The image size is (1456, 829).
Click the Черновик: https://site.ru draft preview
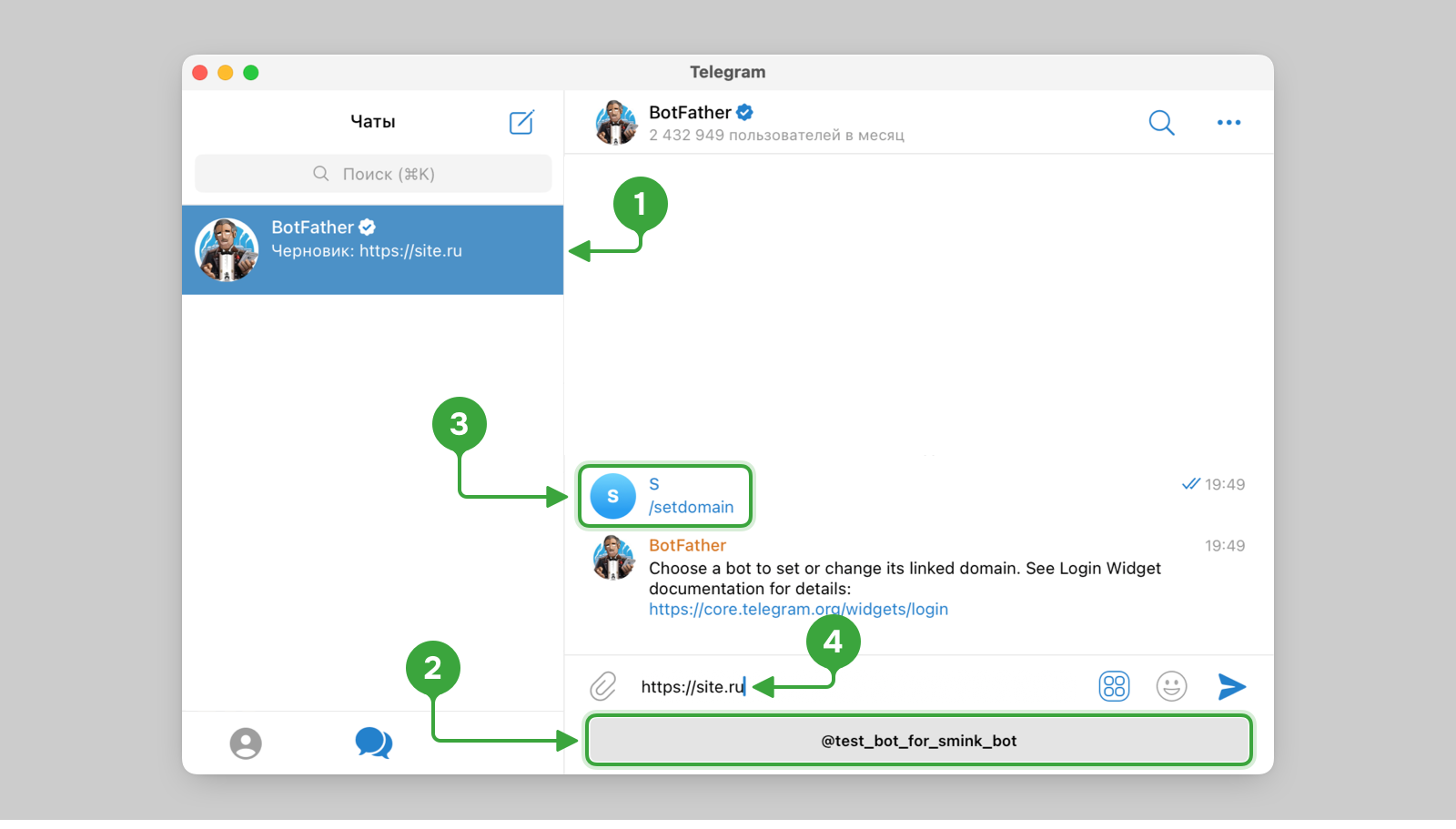click(367, 251)
